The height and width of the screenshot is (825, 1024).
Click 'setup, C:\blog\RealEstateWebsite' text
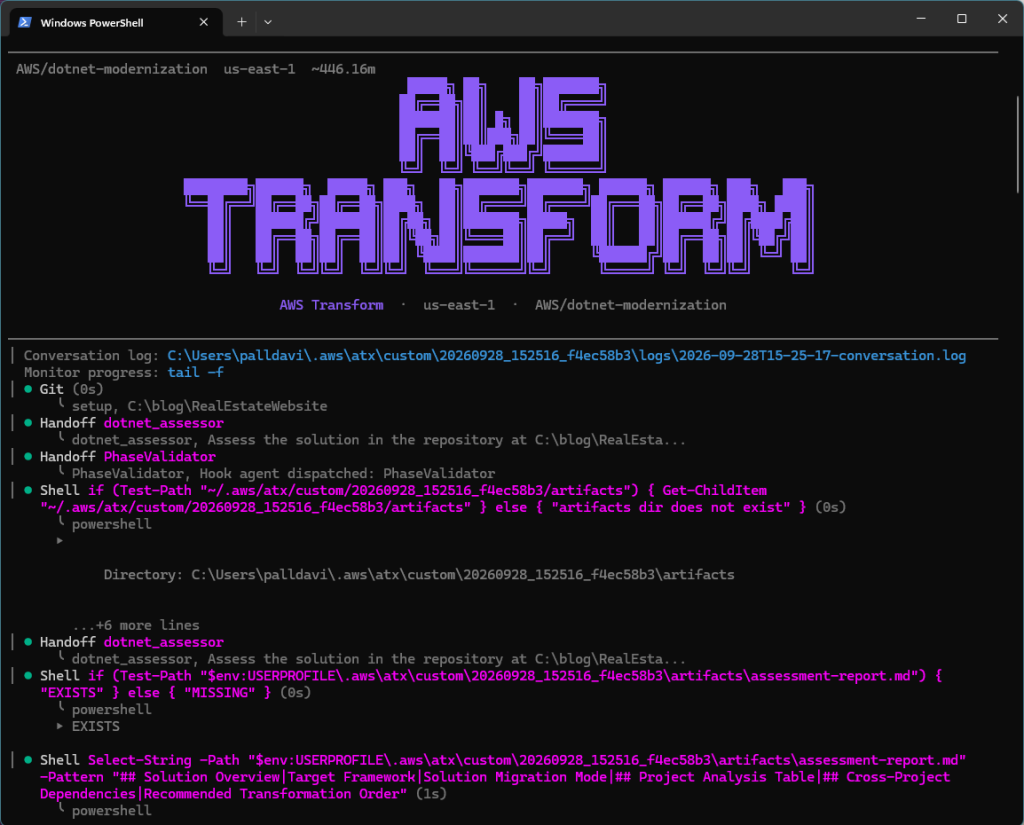(x=199, y=406)
